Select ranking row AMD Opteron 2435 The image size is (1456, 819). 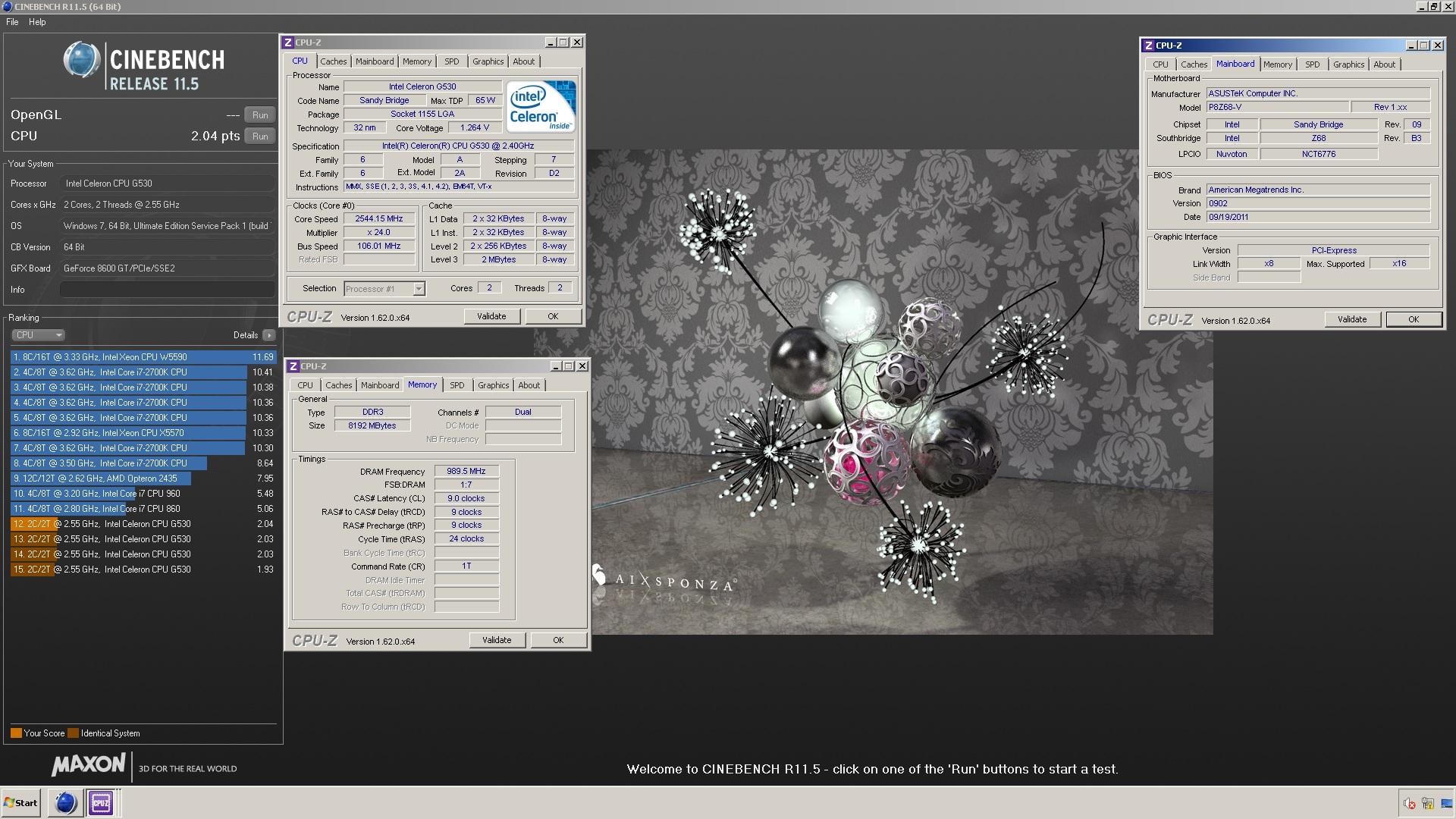click(x=143, y=479)
